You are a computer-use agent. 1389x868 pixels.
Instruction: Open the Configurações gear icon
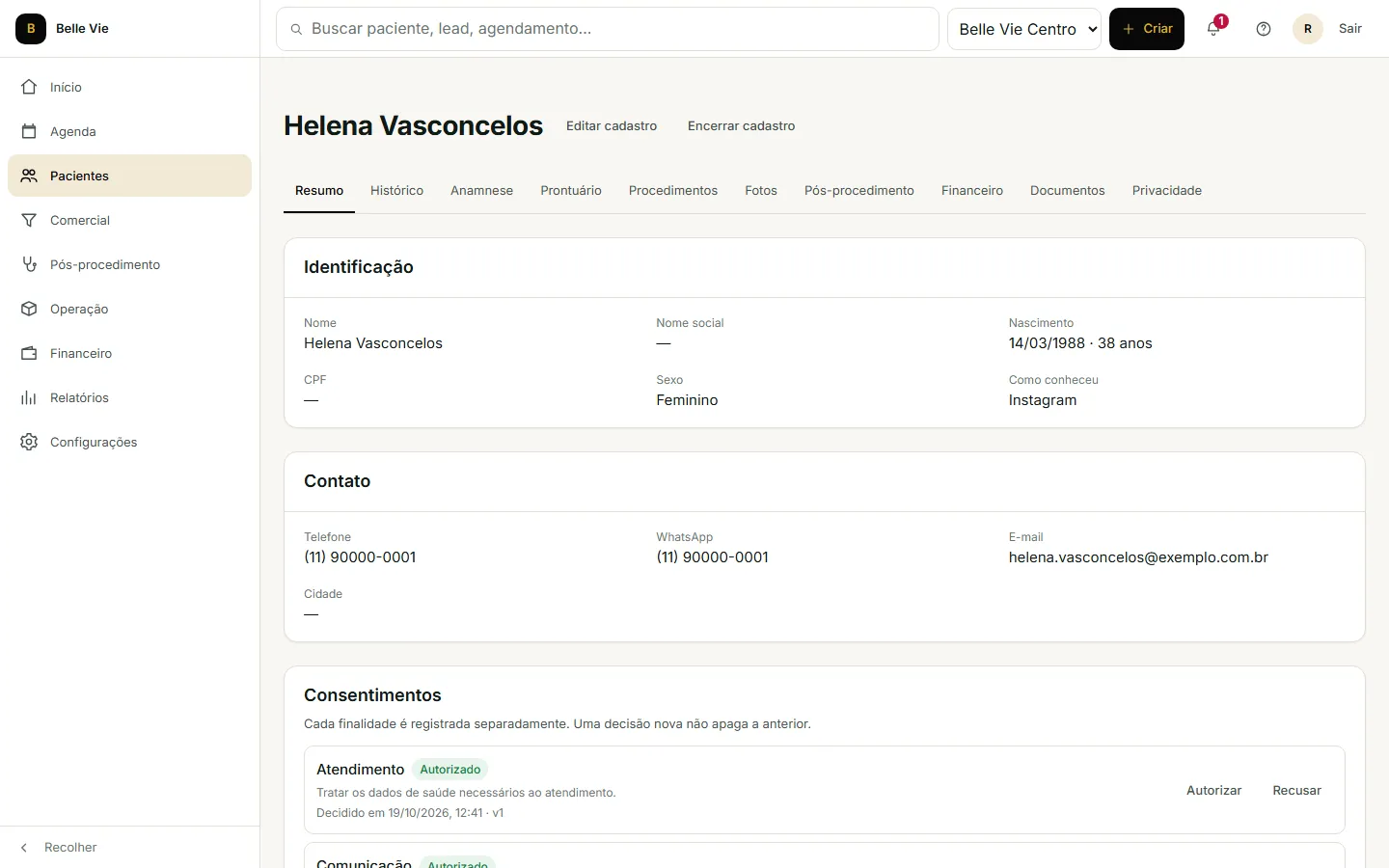pos(29,442)
